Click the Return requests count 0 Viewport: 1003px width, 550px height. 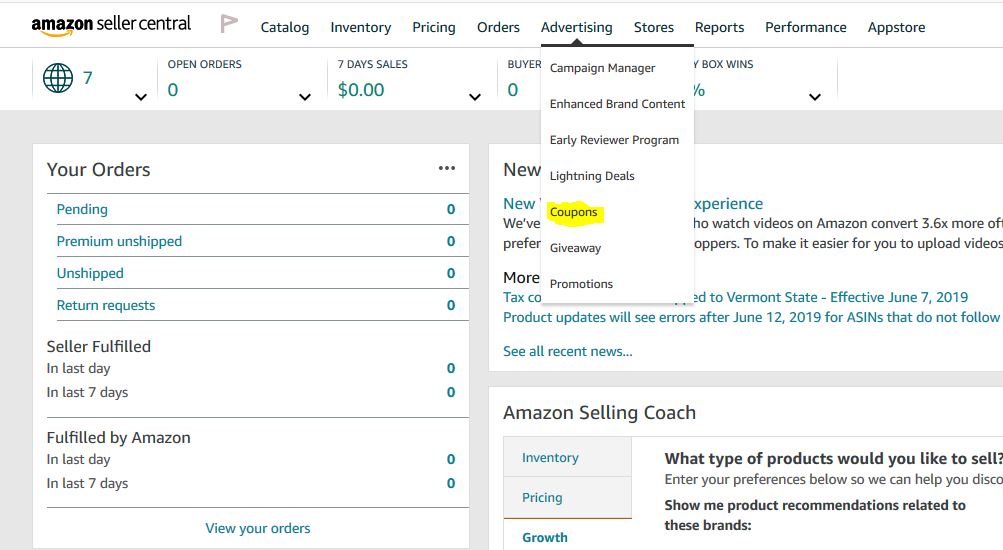[451, 305]
